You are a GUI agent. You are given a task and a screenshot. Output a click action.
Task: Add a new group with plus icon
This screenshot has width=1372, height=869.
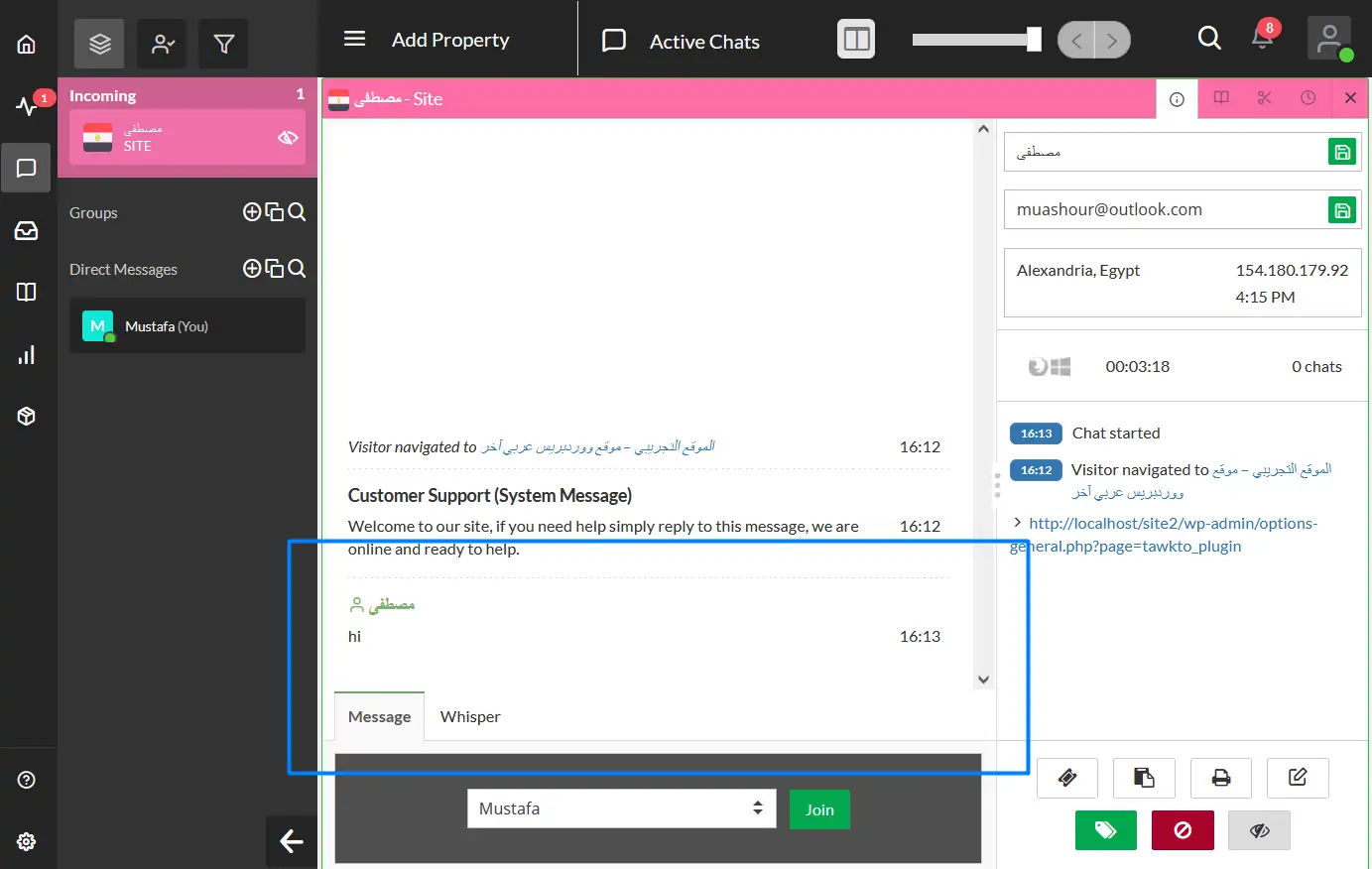[252, 211]
